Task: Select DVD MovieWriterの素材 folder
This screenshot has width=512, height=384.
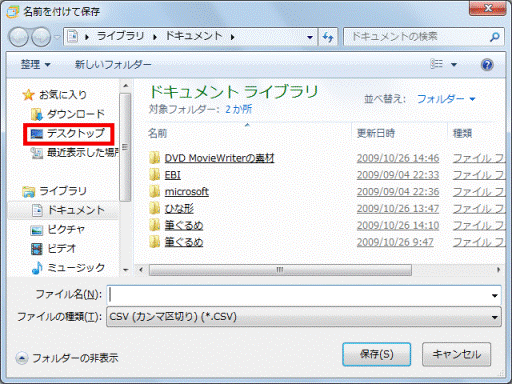Action: tap(219, 158)
